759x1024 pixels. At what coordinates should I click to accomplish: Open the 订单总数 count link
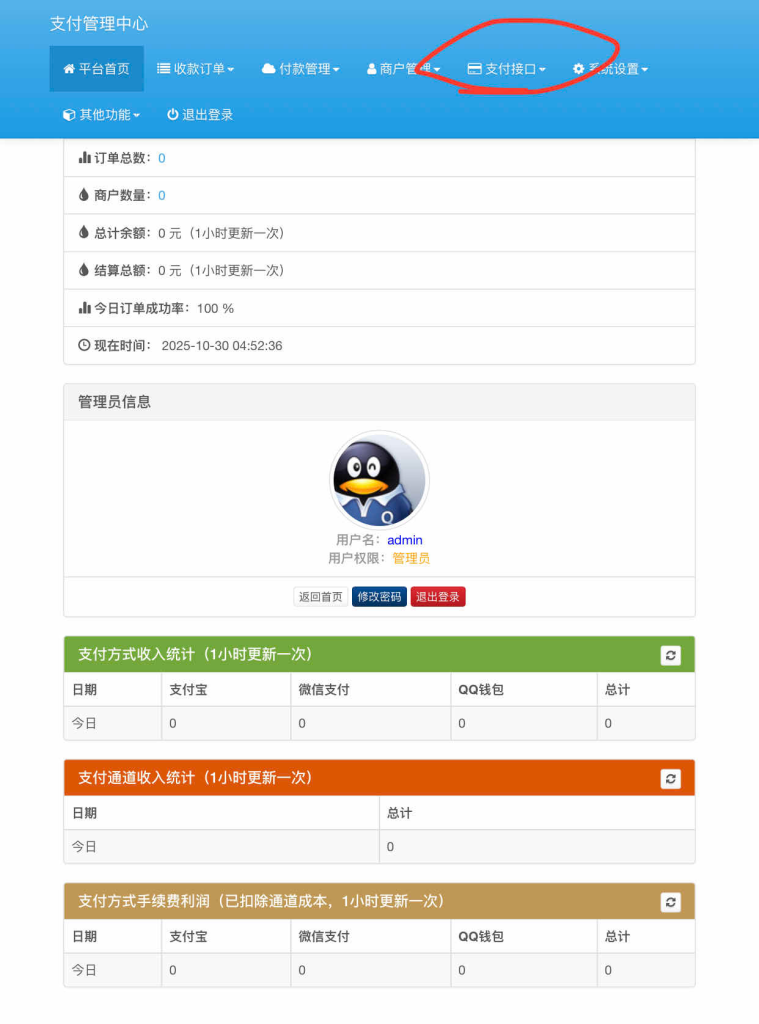(x=162, y=158)
